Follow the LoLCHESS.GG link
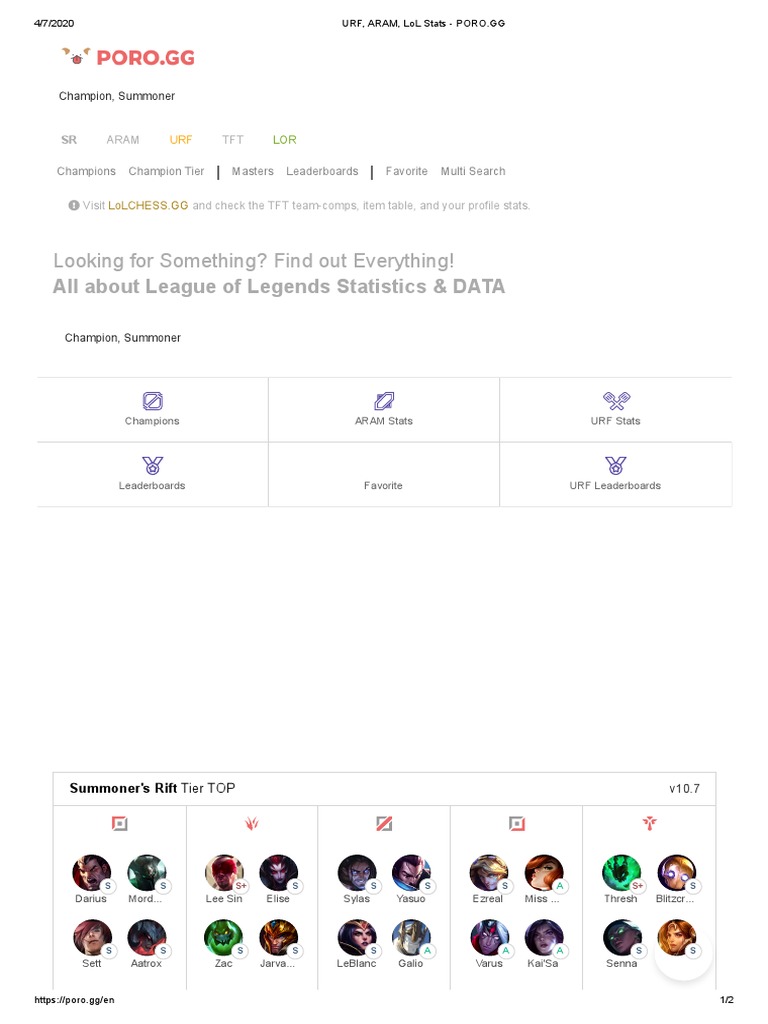 pyautogui.click(x=148, y=206)
